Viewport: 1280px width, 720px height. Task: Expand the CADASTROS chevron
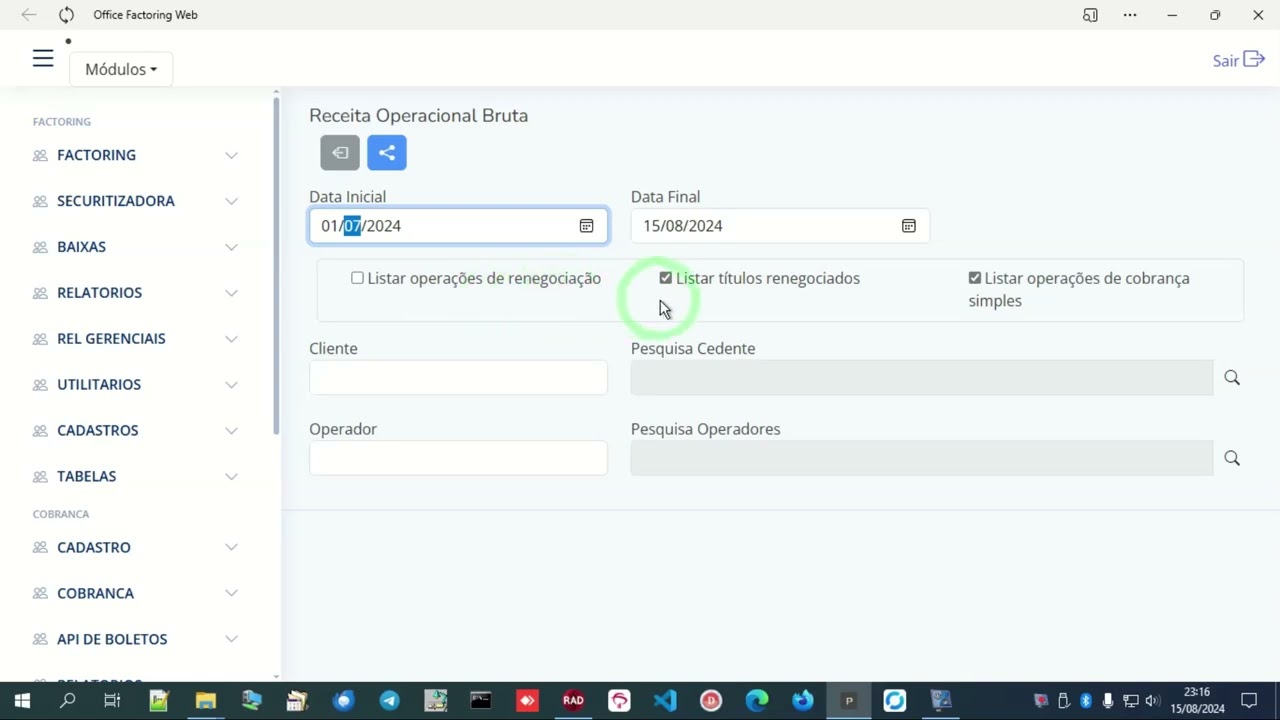[x=231, y=431]
